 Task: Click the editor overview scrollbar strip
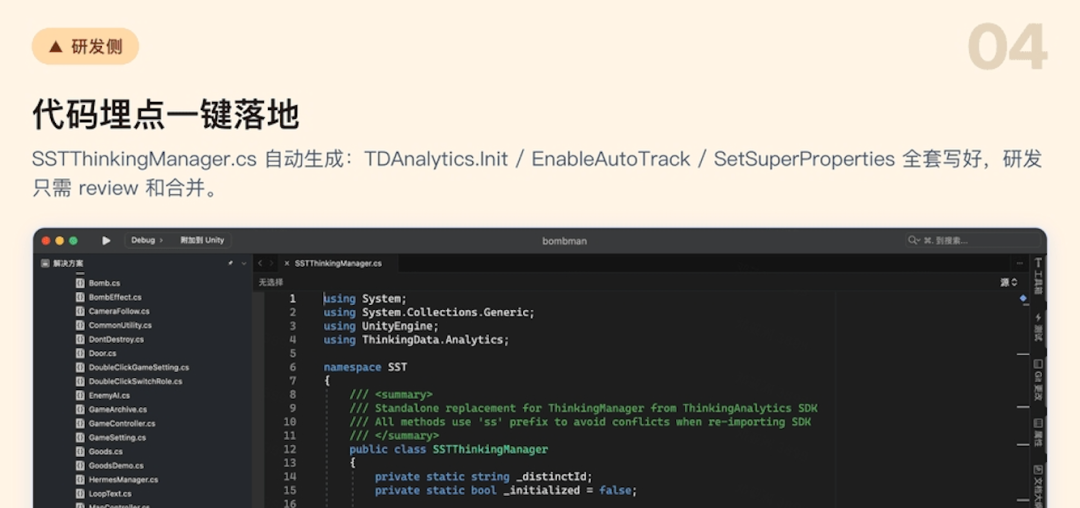click(1024, 399)
